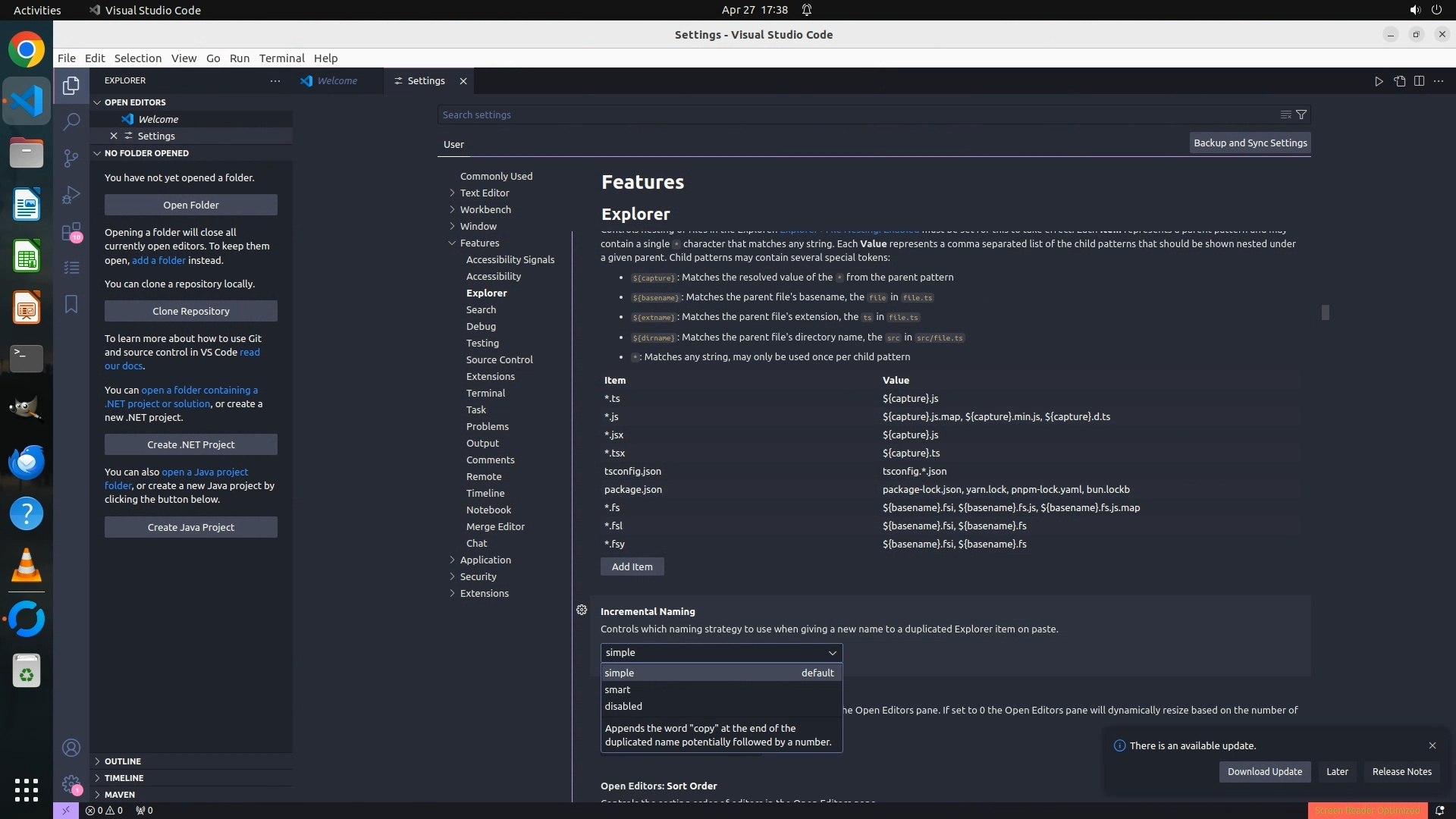Open the Source Control view icon
This screenshot has width=1456, height=819.
(71, 158)
